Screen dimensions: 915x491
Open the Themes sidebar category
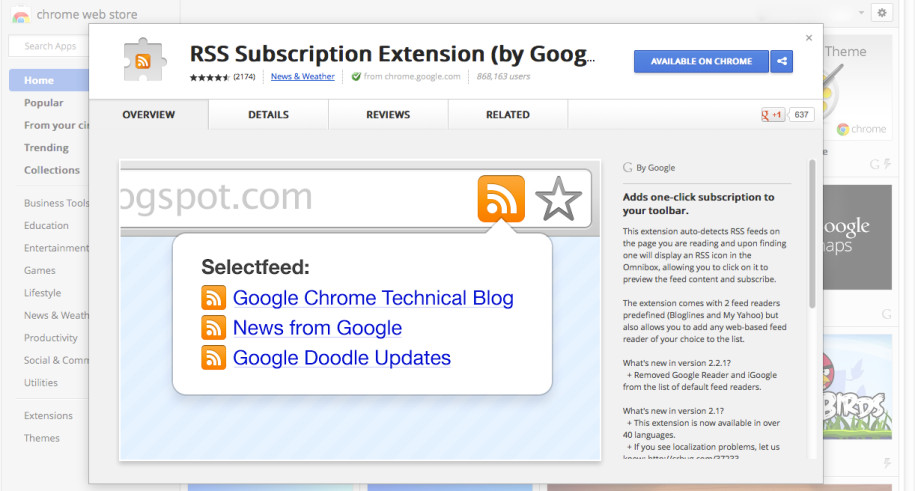[x=42, y=438]
